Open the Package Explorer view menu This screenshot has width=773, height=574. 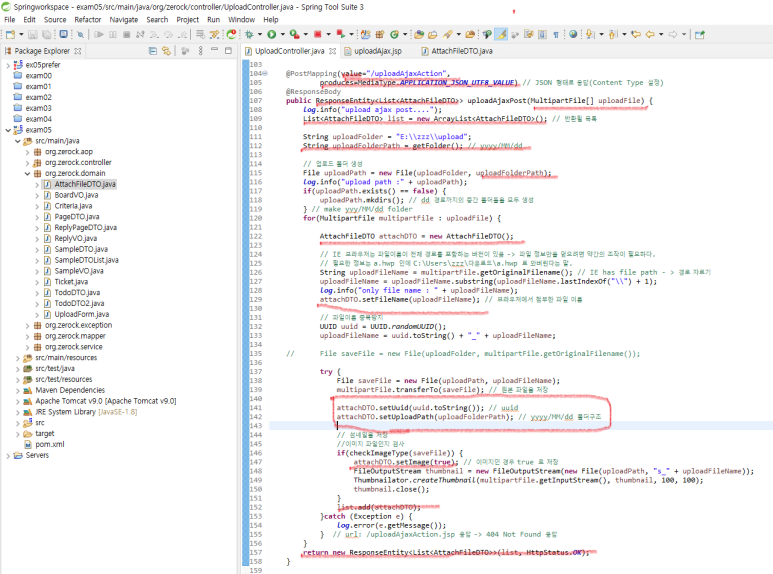click(x=200, y=51)
